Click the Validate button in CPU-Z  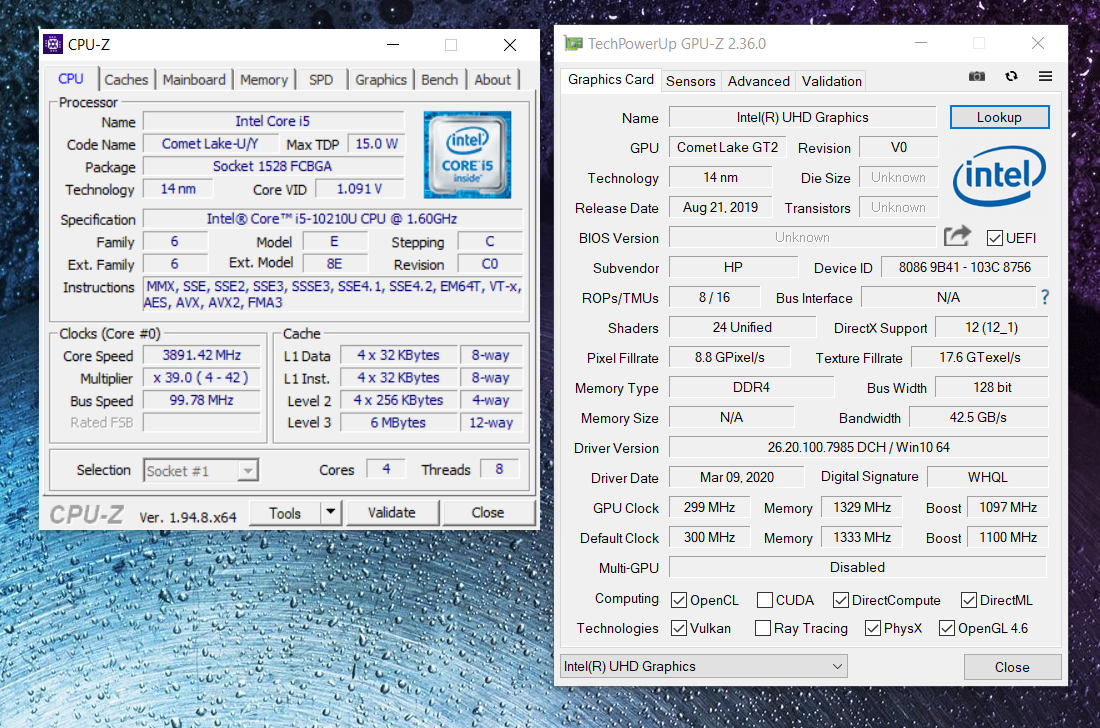[391, 513]
